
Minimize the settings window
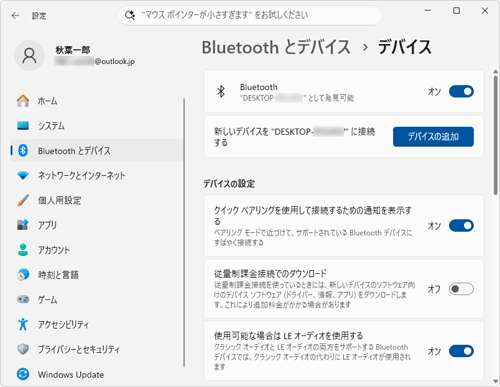(x=428, y=11)
